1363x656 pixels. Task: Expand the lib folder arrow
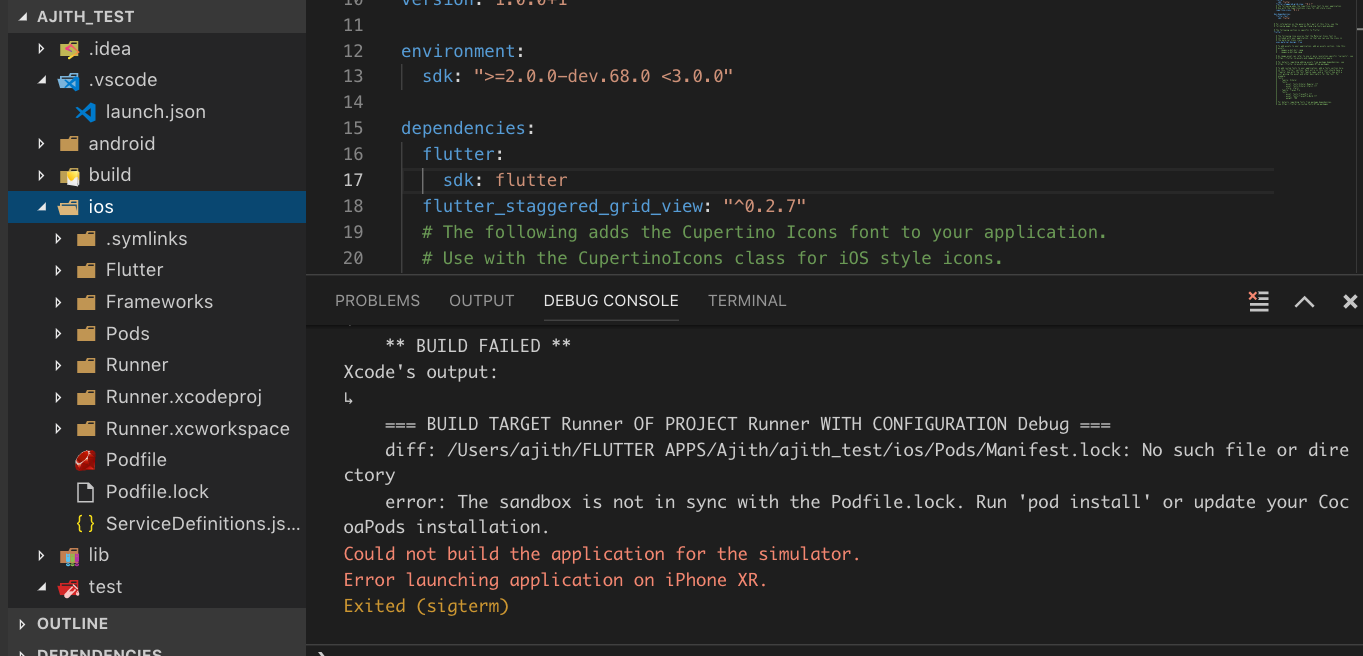coord(42,555)
